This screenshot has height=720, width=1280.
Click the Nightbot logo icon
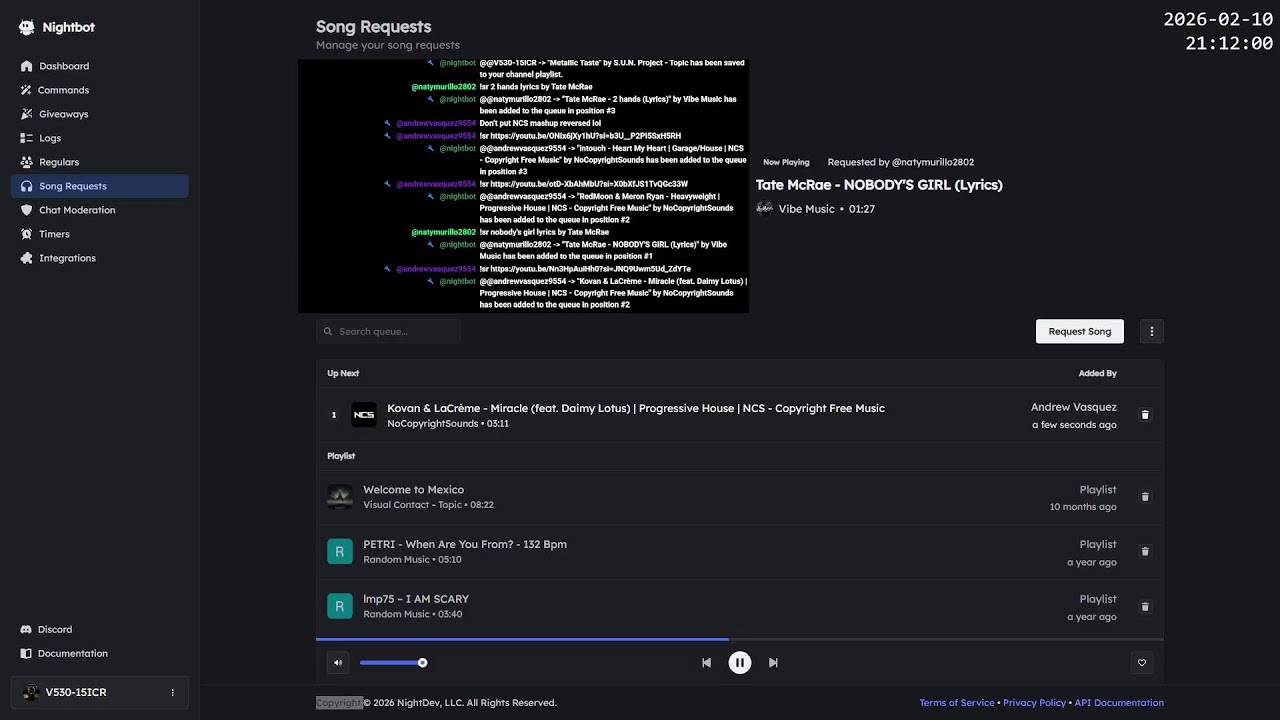(27, 28)
